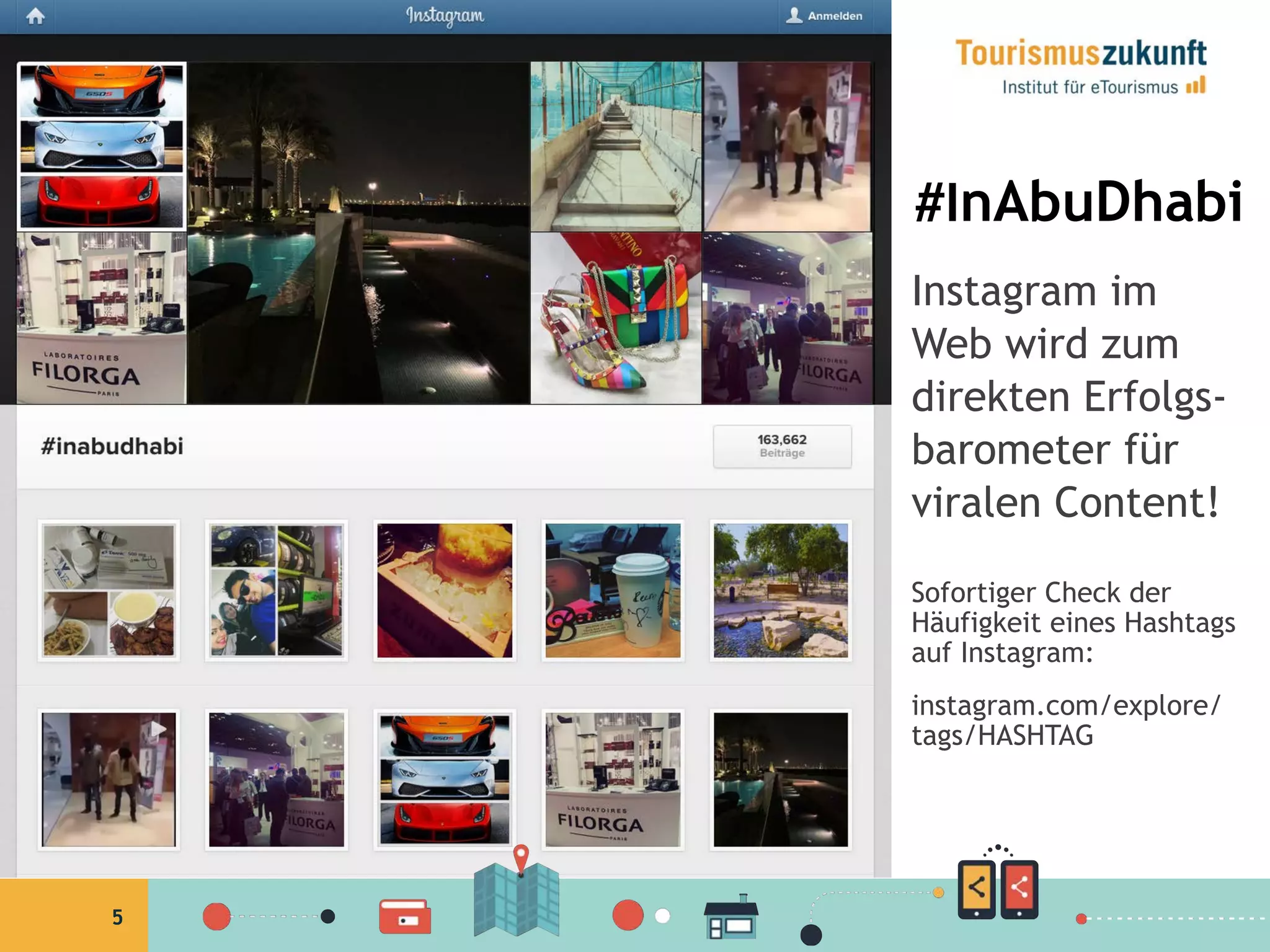
Task: Open the selfie and car collage thumbnail
Action: (x=277, y=591)
